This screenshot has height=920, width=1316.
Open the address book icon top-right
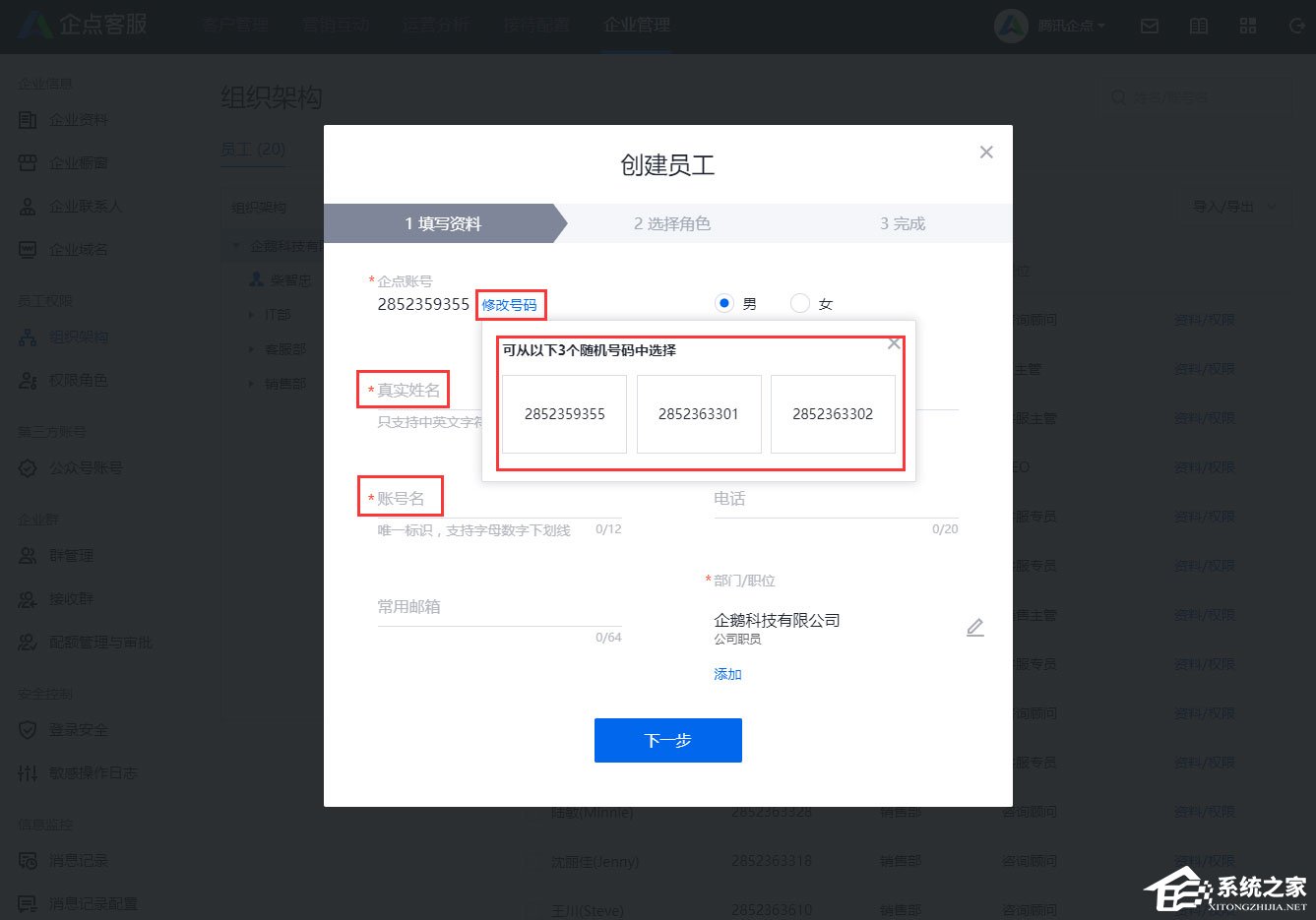[x=1198, y=26]
